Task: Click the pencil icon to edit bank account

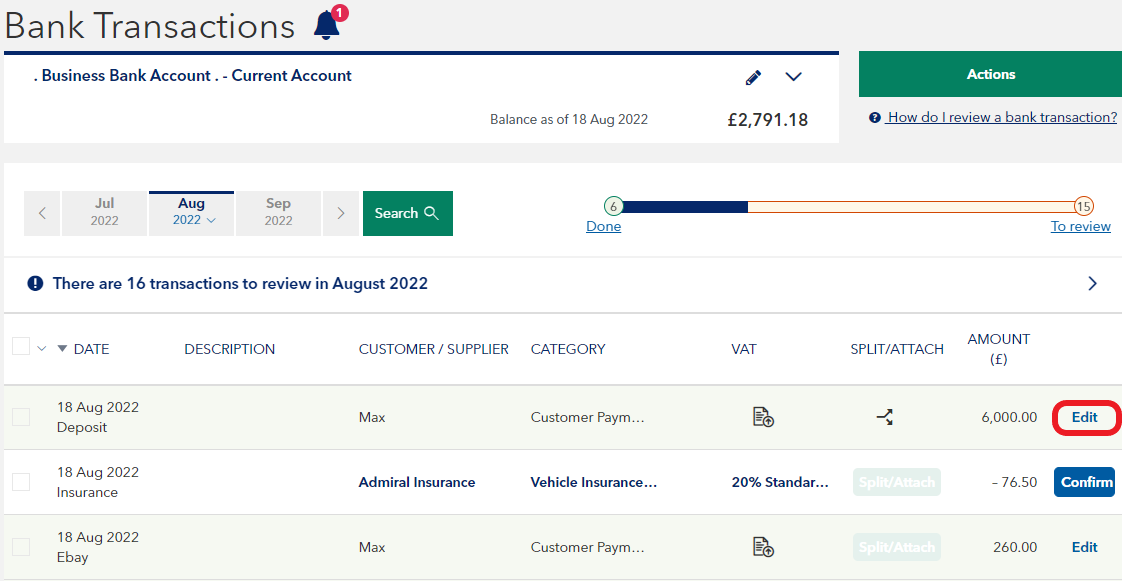Action: (x=753, y=77)
